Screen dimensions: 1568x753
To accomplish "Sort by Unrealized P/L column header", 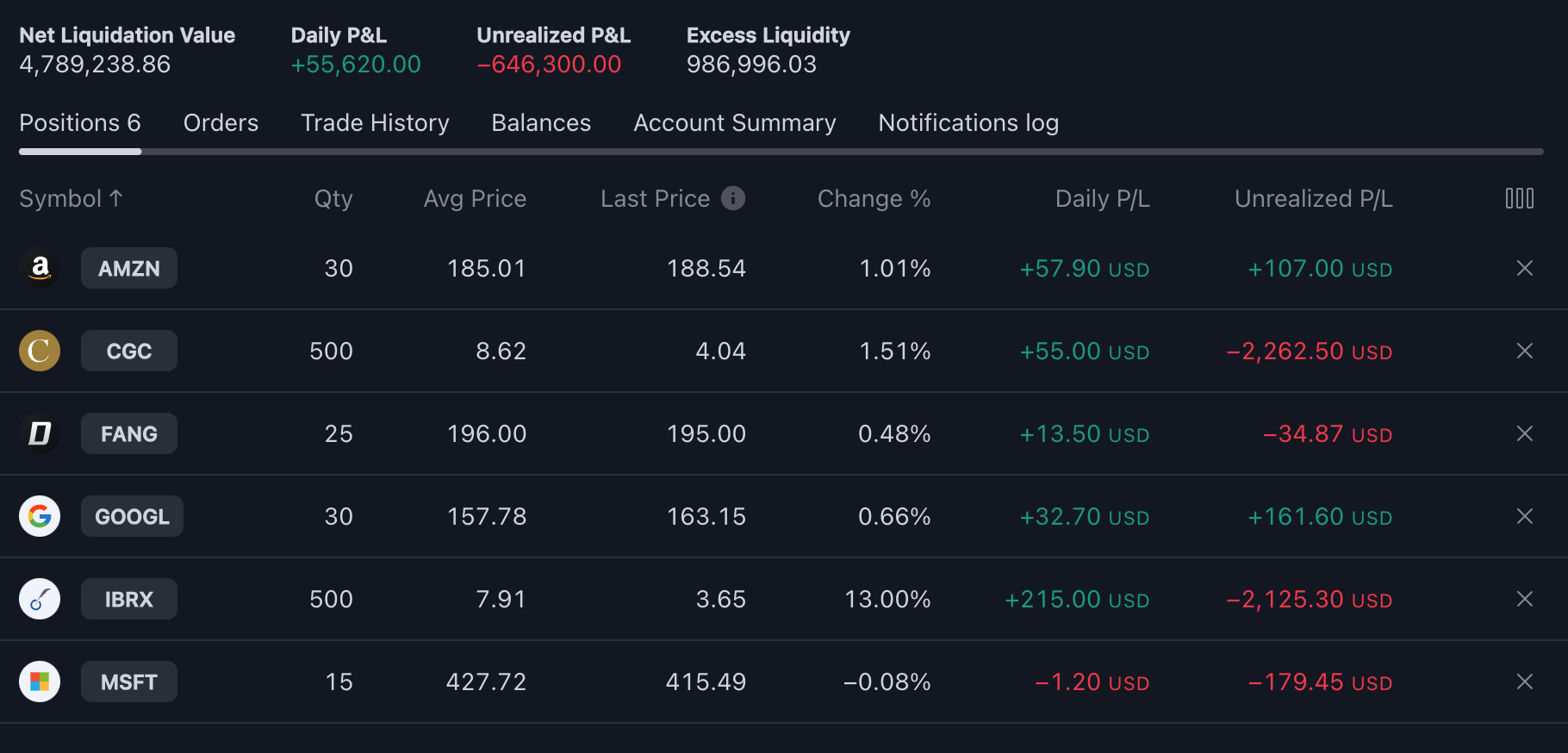I will click(x=1313, y=199).
